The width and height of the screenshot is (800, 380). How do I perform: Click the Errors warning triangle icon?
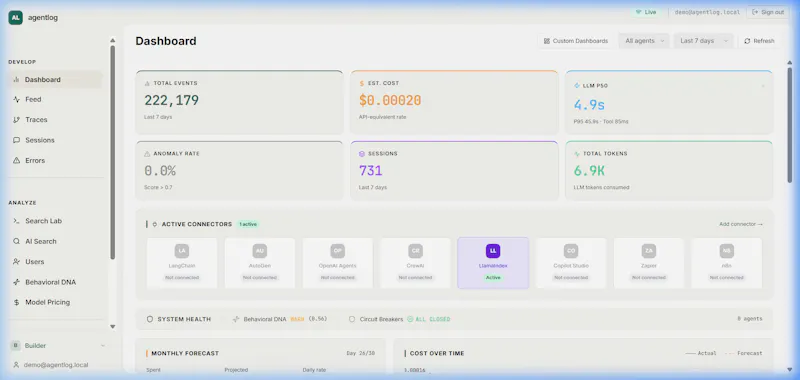pyautogui.click(x=16, y=161)
